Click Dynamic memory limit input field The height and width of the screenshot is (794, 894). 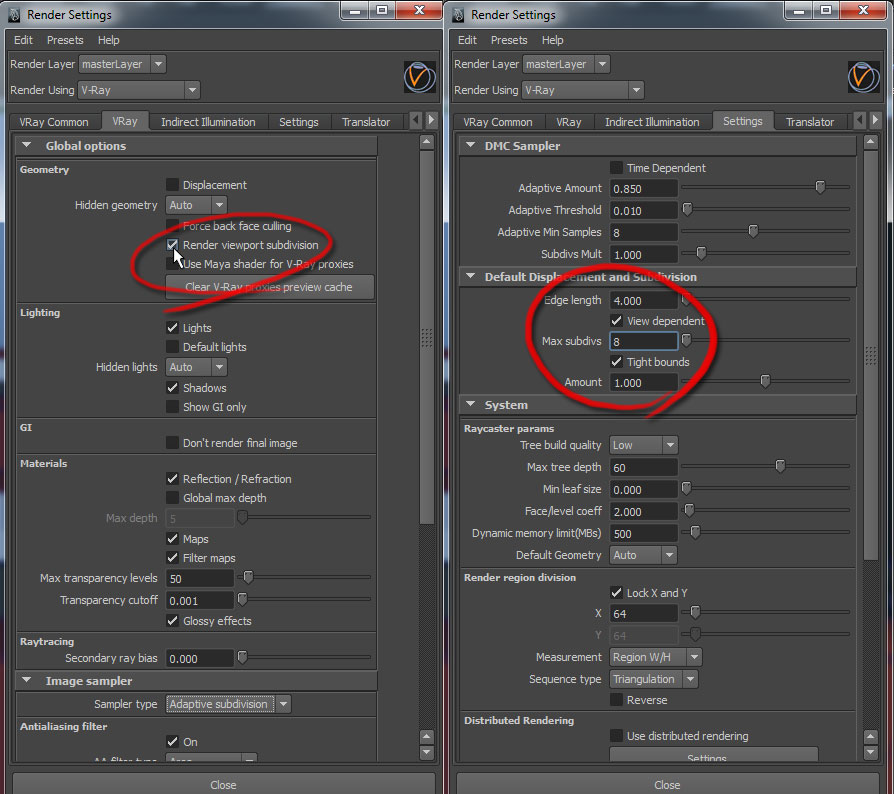click(x=644, y=534)
